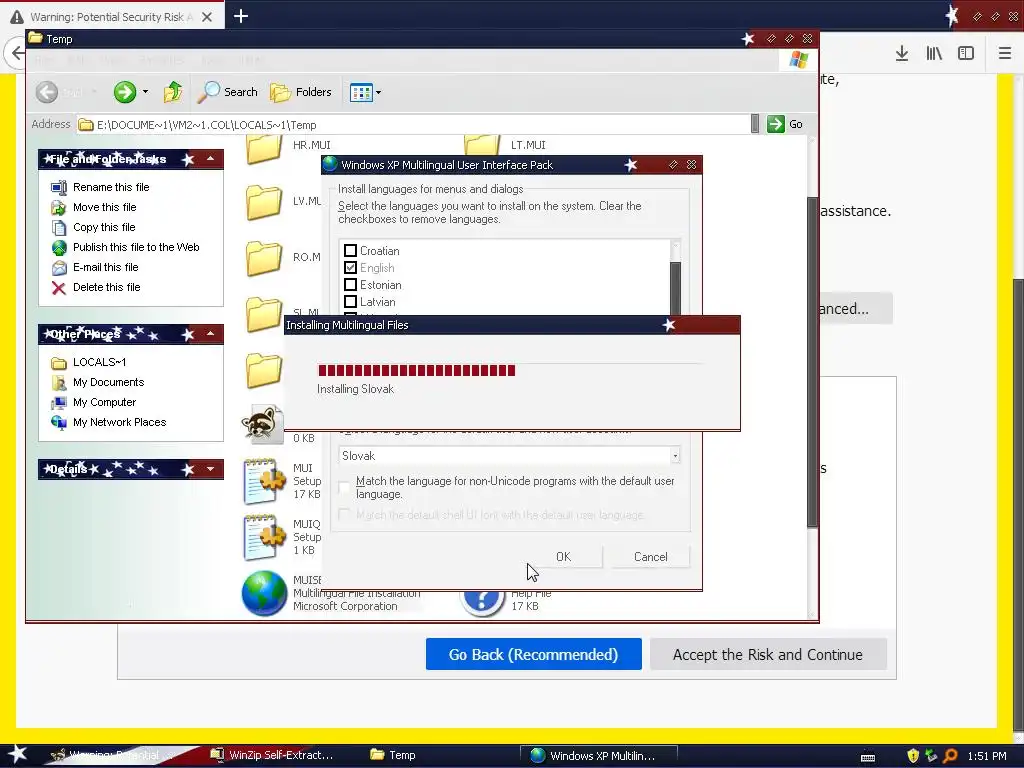Toggle browser sidebar icon
Viewport: 1024px width, 768px height.
pos(966,54)
